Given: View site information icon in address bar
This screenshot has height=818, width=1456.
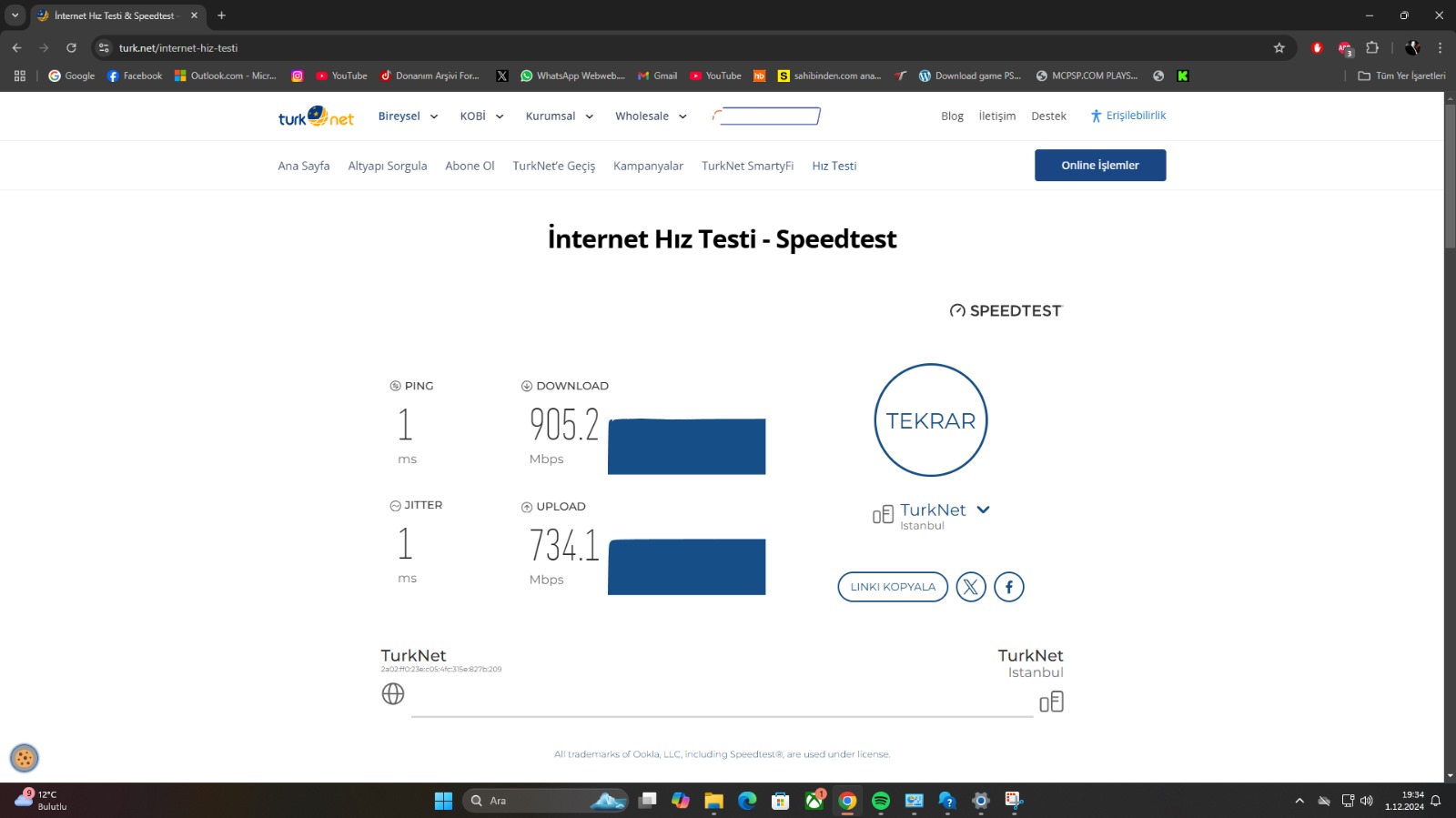Looking at the screenshot, I should (104, 48).
